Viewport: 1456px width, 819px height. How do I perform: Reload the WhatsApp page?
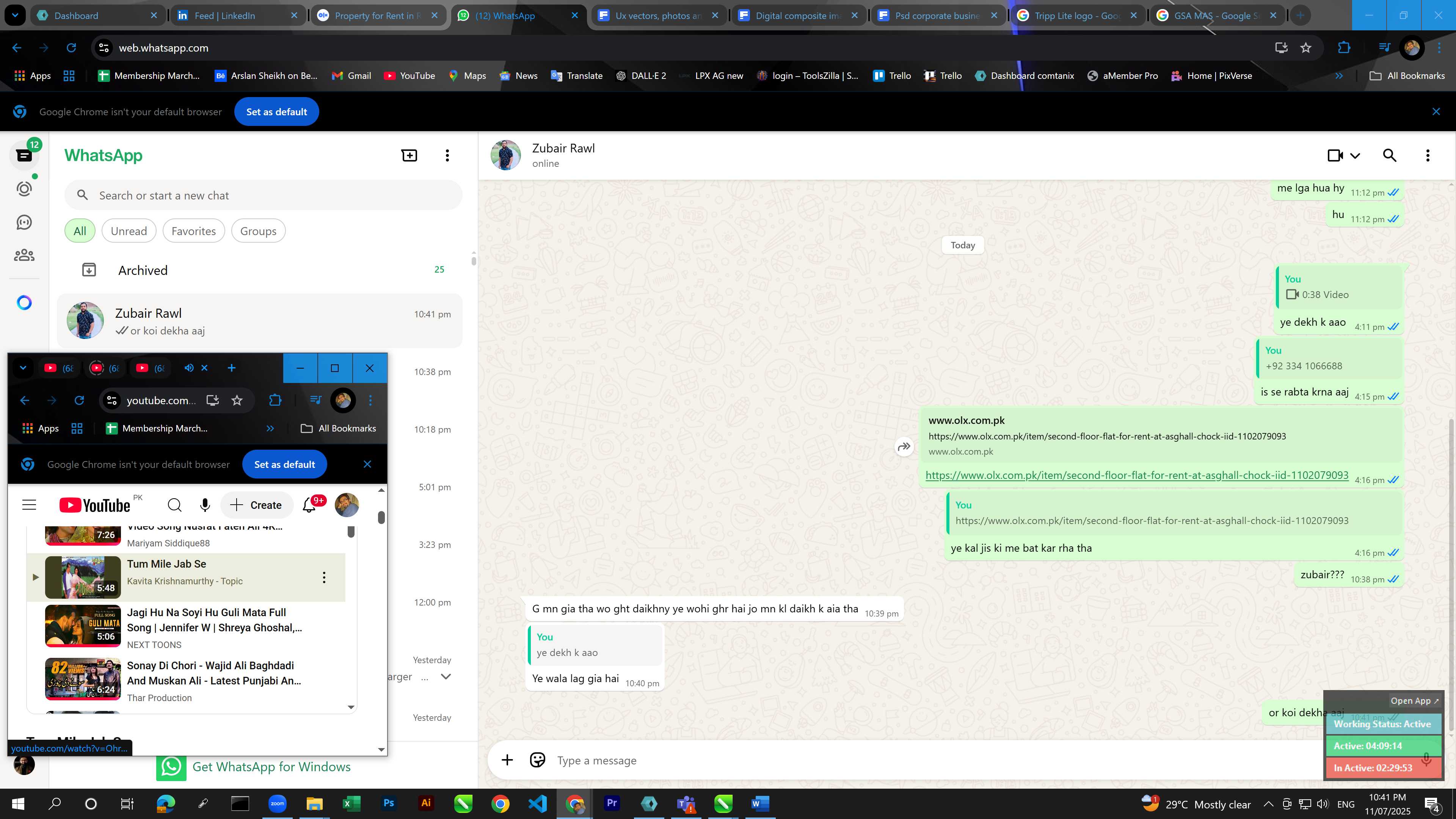(x=71, y=48)
